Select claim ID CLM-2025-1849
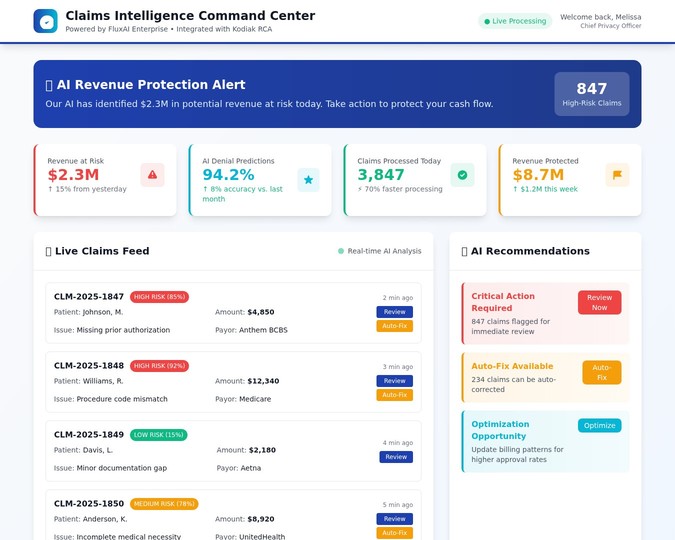 pos(89,434)
